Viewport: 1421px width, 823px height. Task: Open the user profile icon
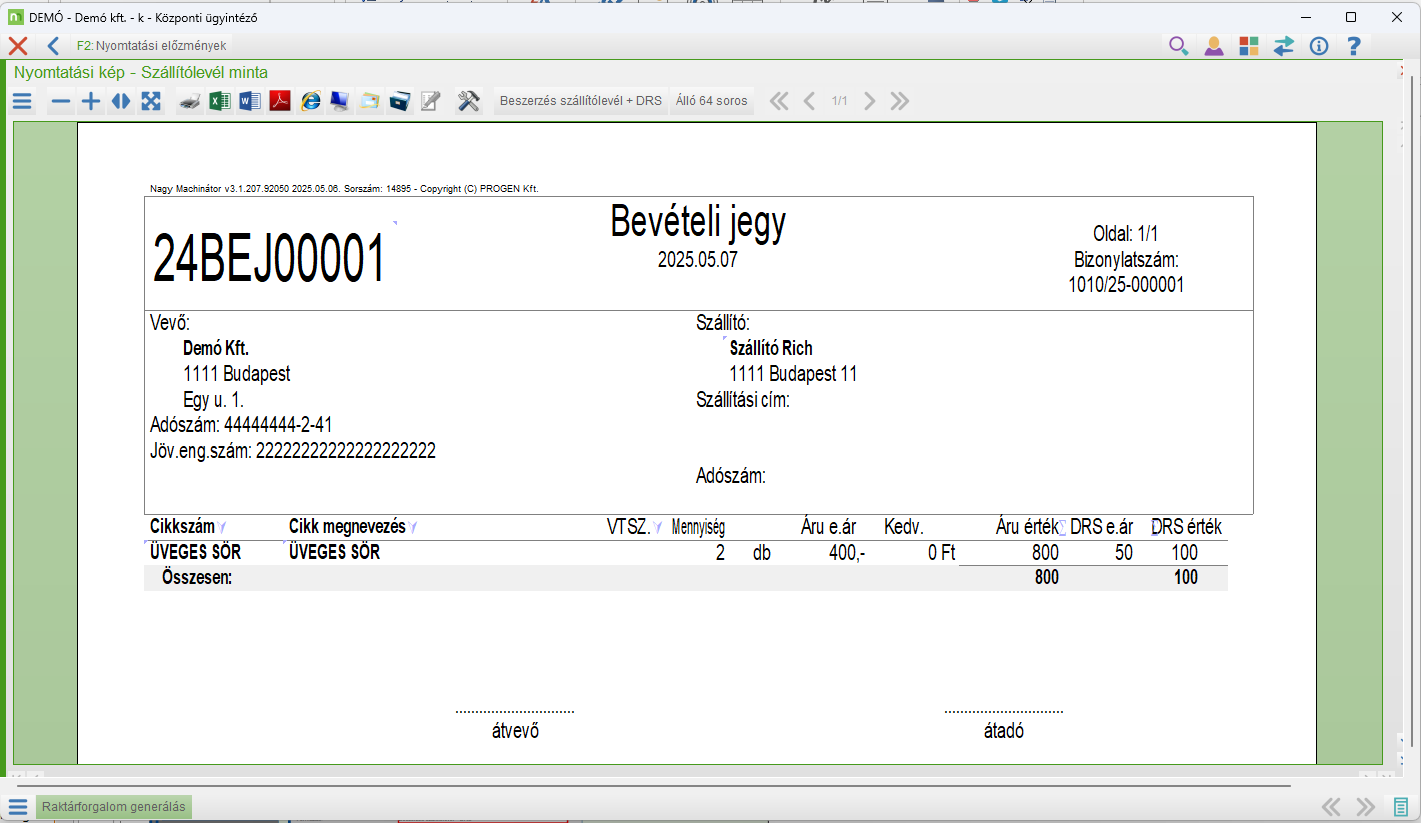(1214, 46)
